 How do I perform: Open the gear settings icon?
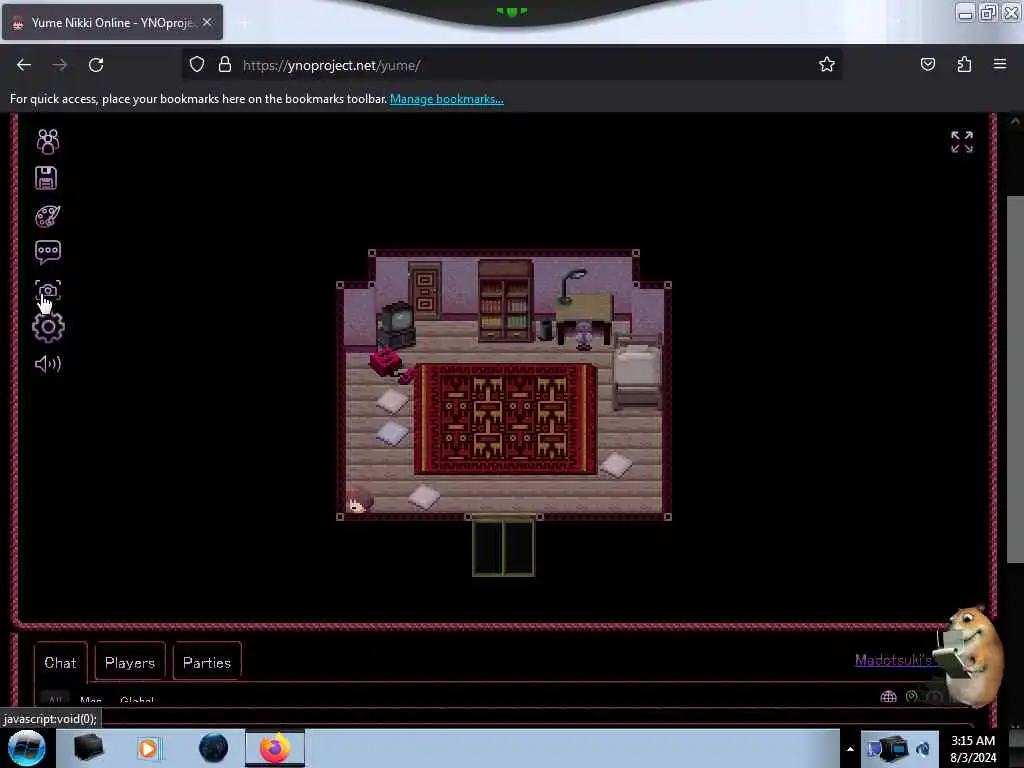[48, 327]
